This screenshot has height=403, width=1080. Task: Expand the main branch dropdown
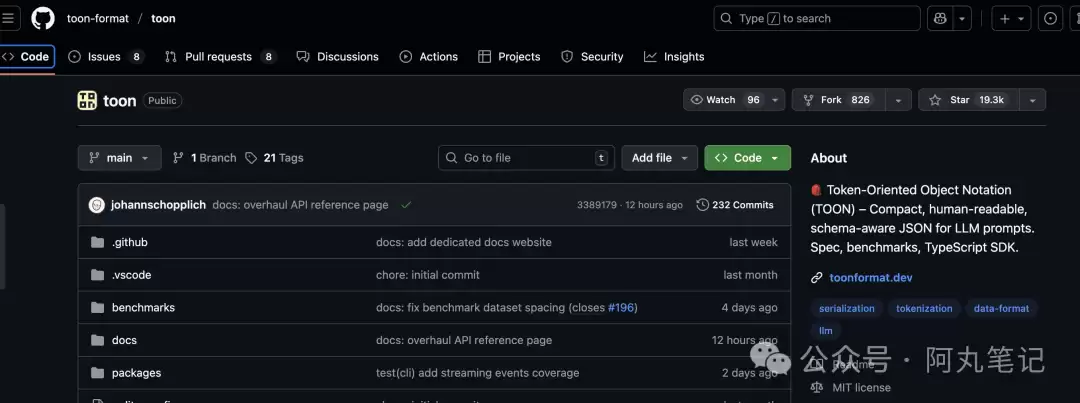119,158
